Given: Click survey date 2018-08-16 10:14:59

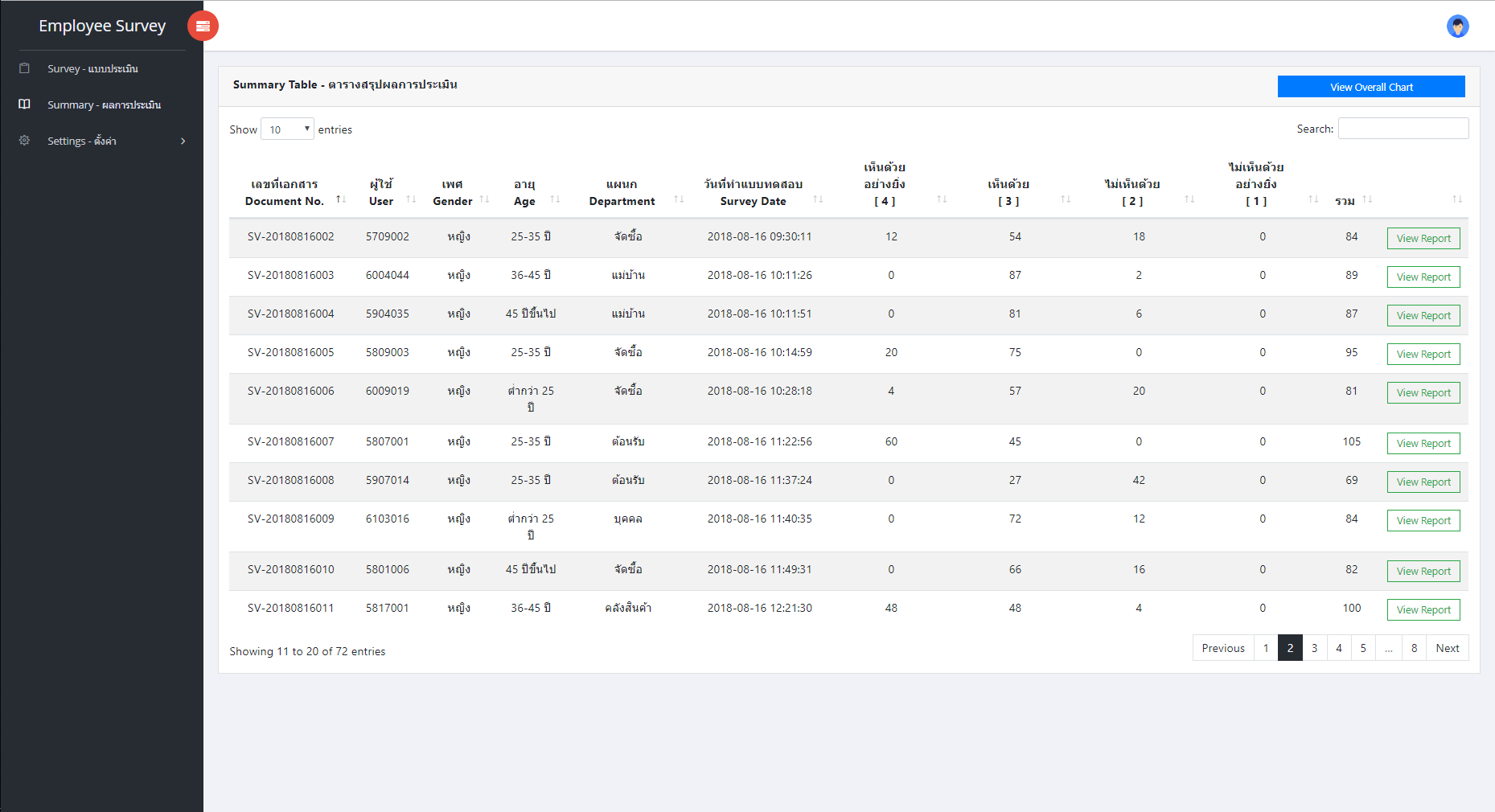Looking at the screenshot, I should coord(760,352).
